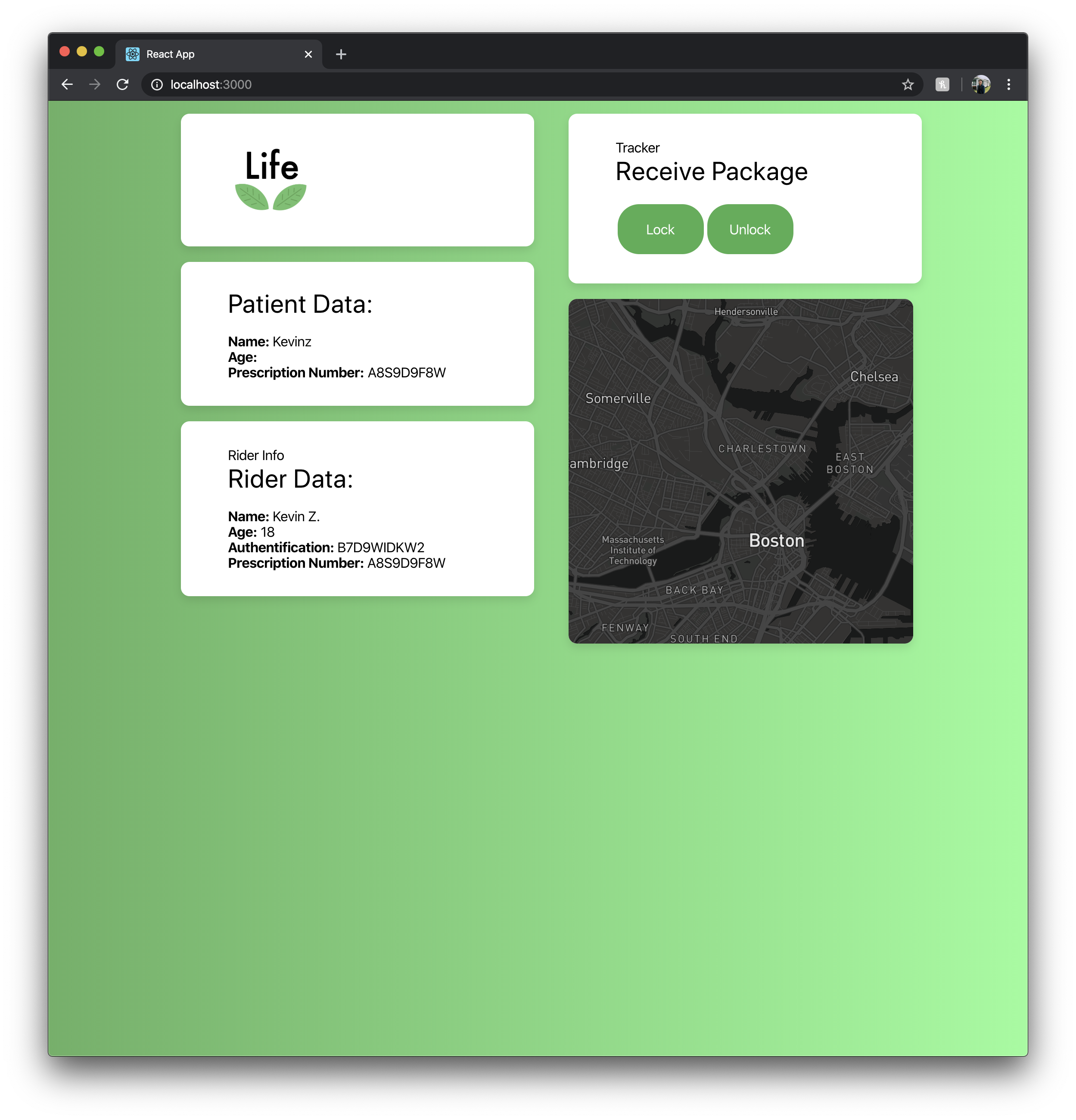The image size is (1076, 1120).
Task: Open Chrome three-dot menu
Action: pos(1008,84)
